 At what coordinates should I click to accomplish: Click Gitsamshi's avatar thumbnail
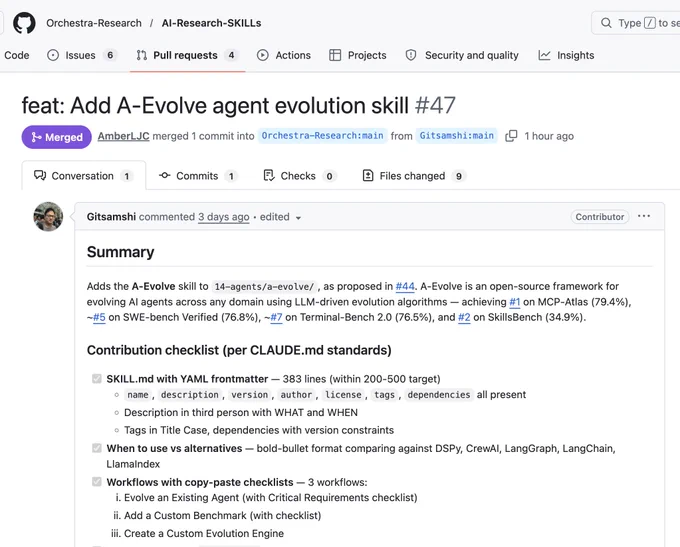pos(48,216)
